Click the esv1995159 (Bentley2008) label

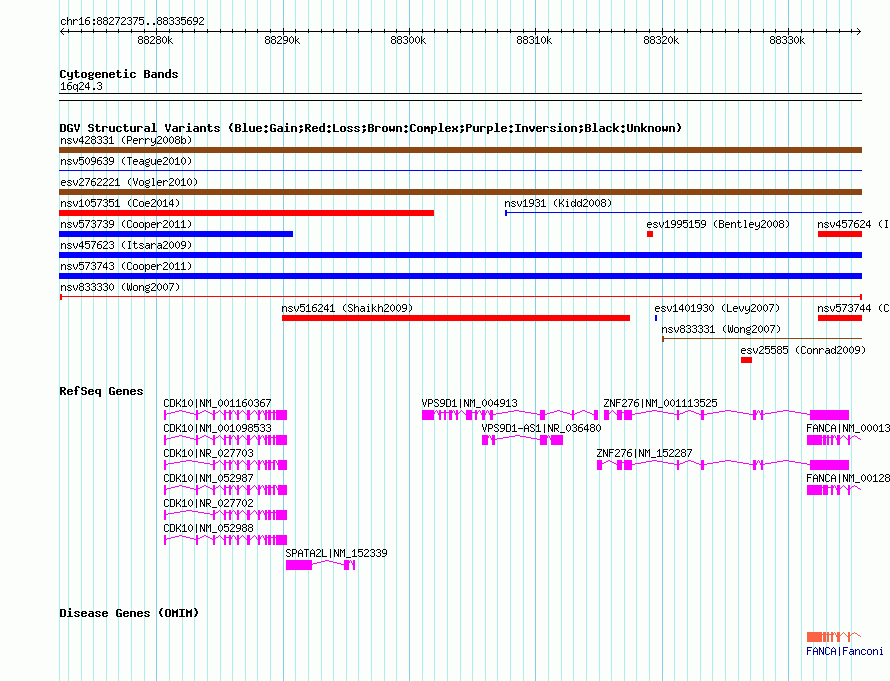718,224
